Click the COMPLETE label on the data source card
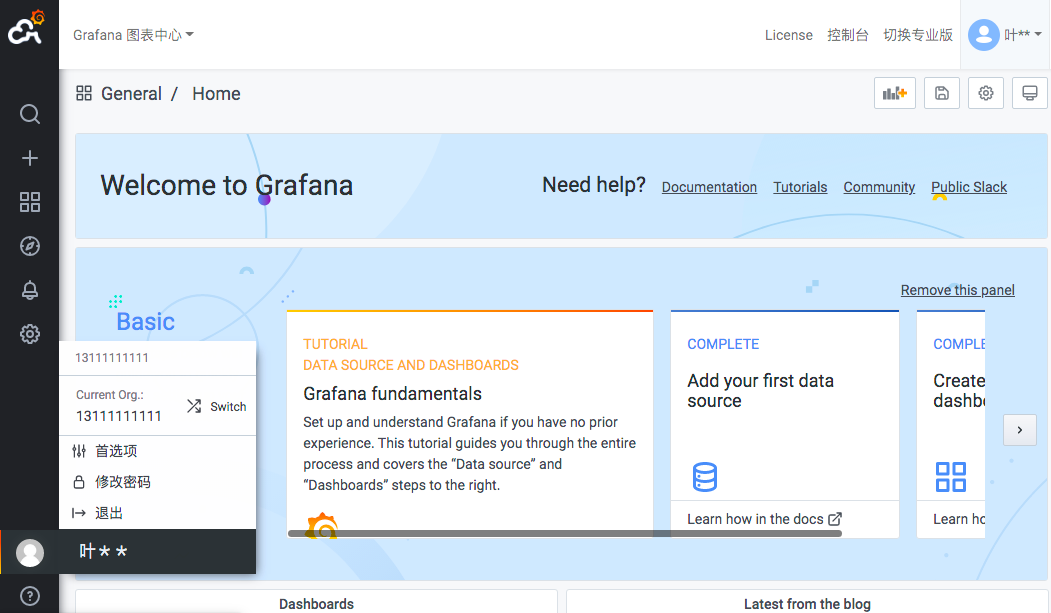 click(x=723, y=344)
